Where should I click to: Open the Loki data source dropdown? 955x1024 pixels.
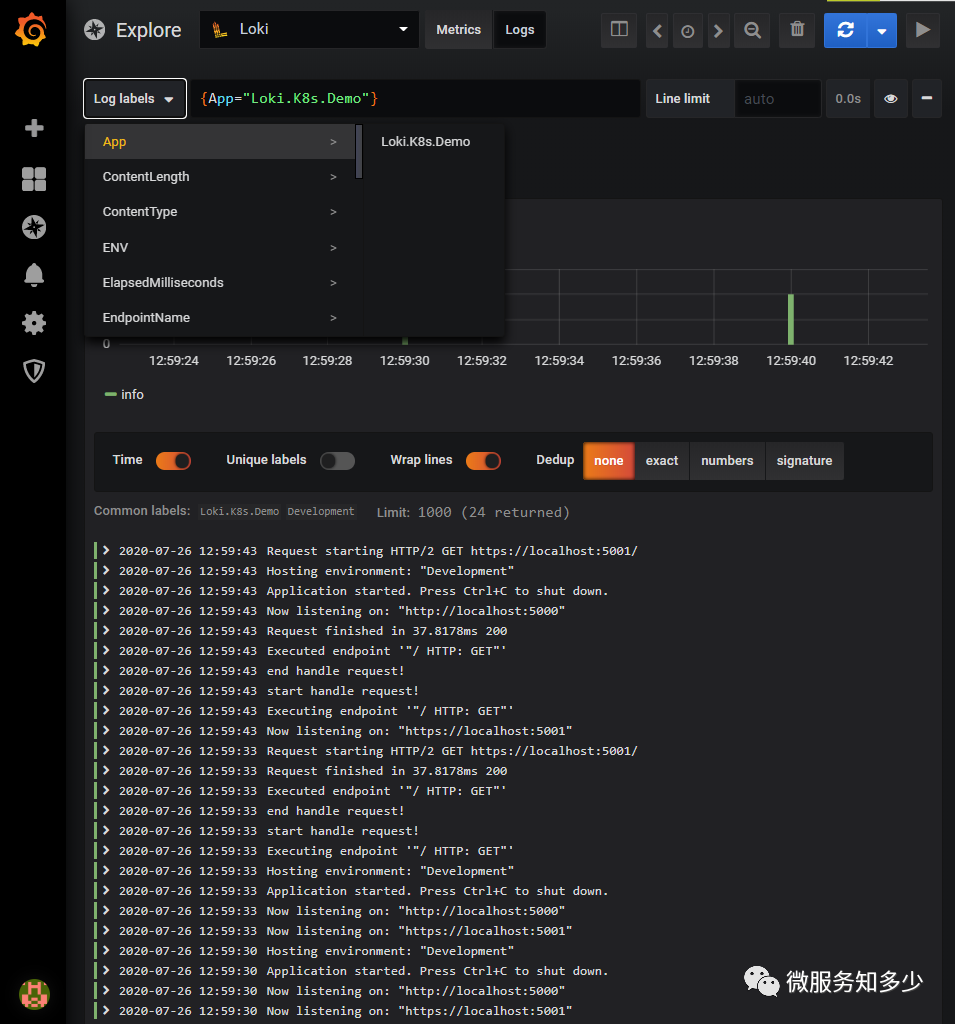coord(309,29)
